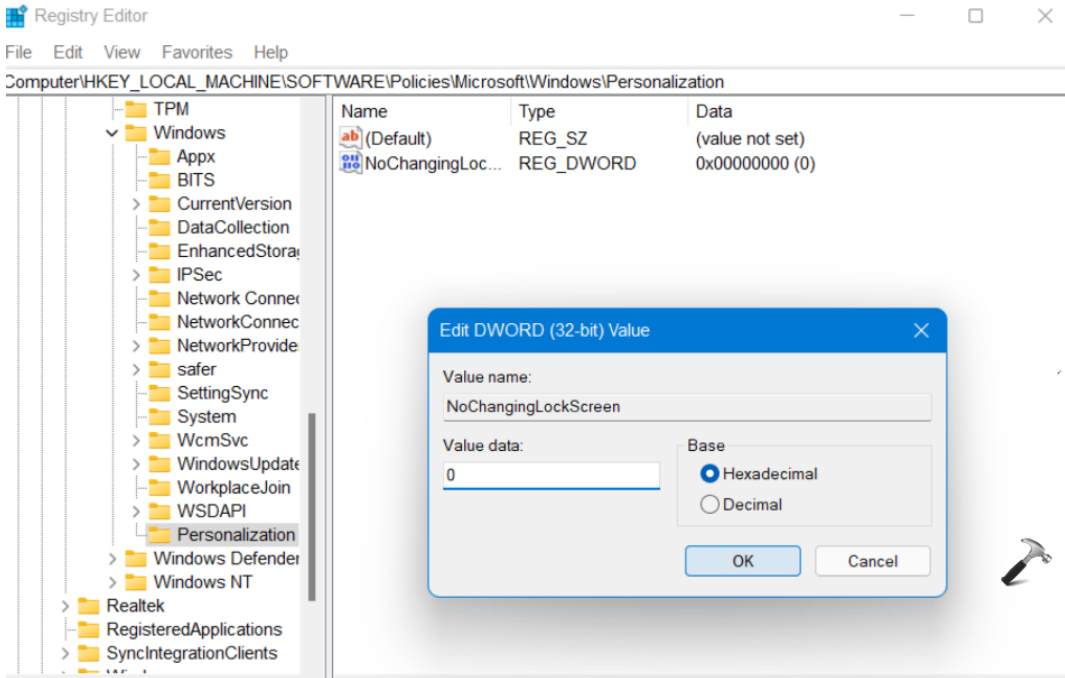Click the NoChangingLockScreen DWORD value icon
This screenshot has height=678, width=1065.
350,163
